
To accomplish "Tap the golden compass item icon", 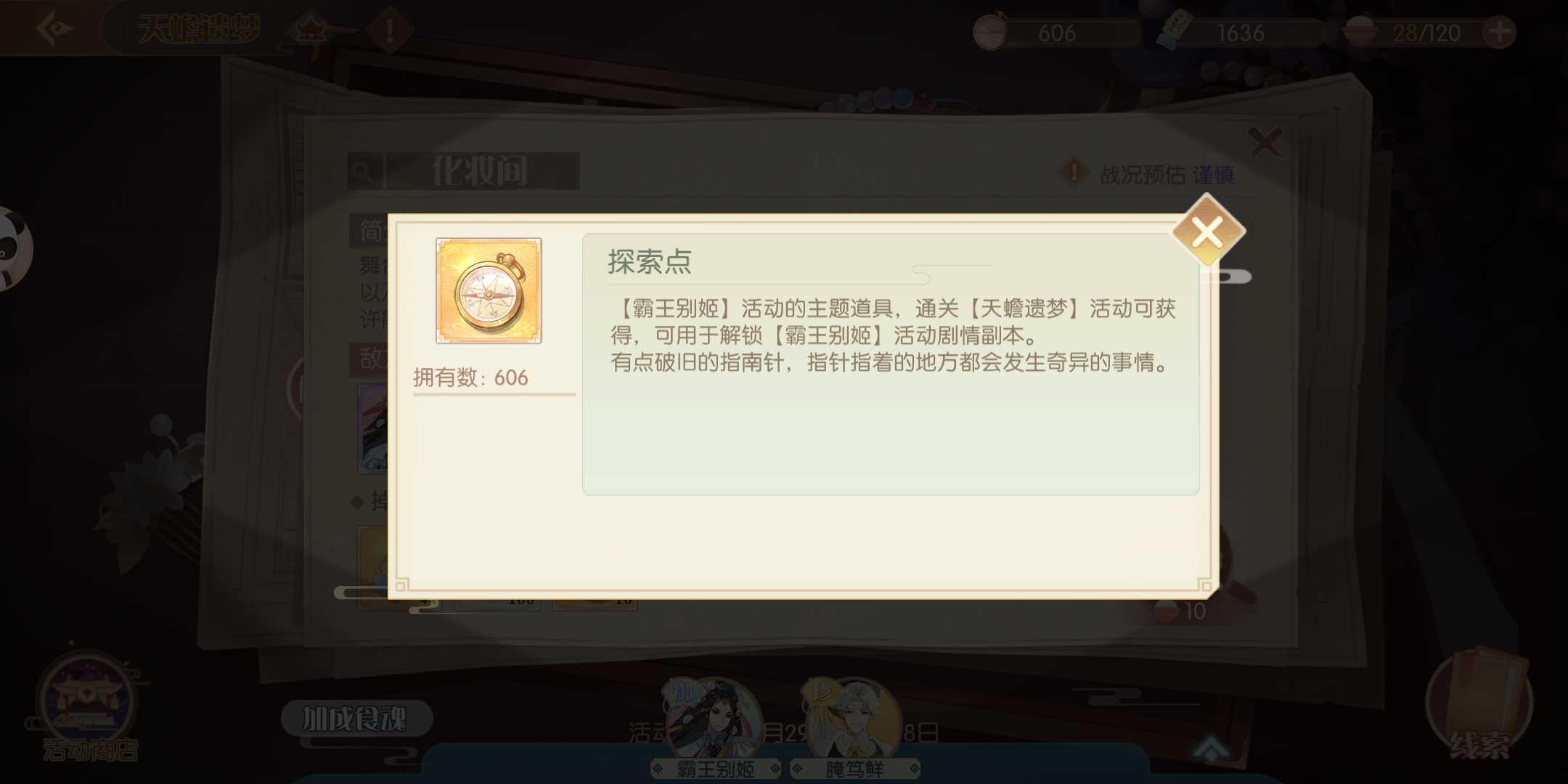I will click(x=489, y=290).
